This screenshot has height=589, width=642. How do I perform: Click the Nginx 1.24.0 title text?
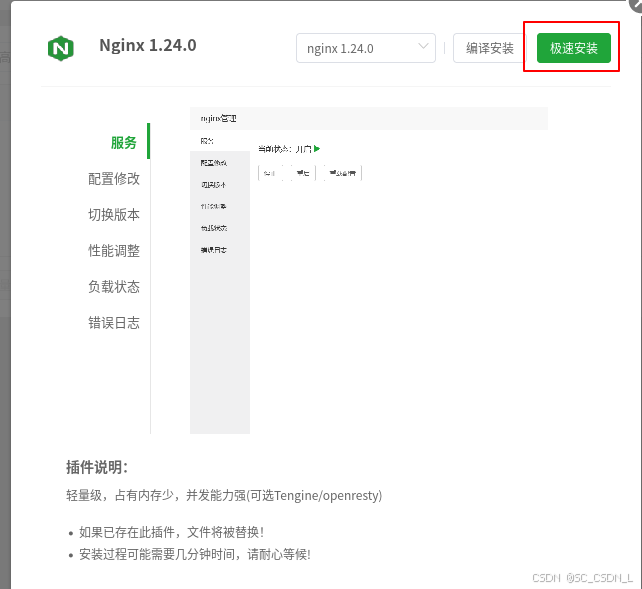[148, 45]
